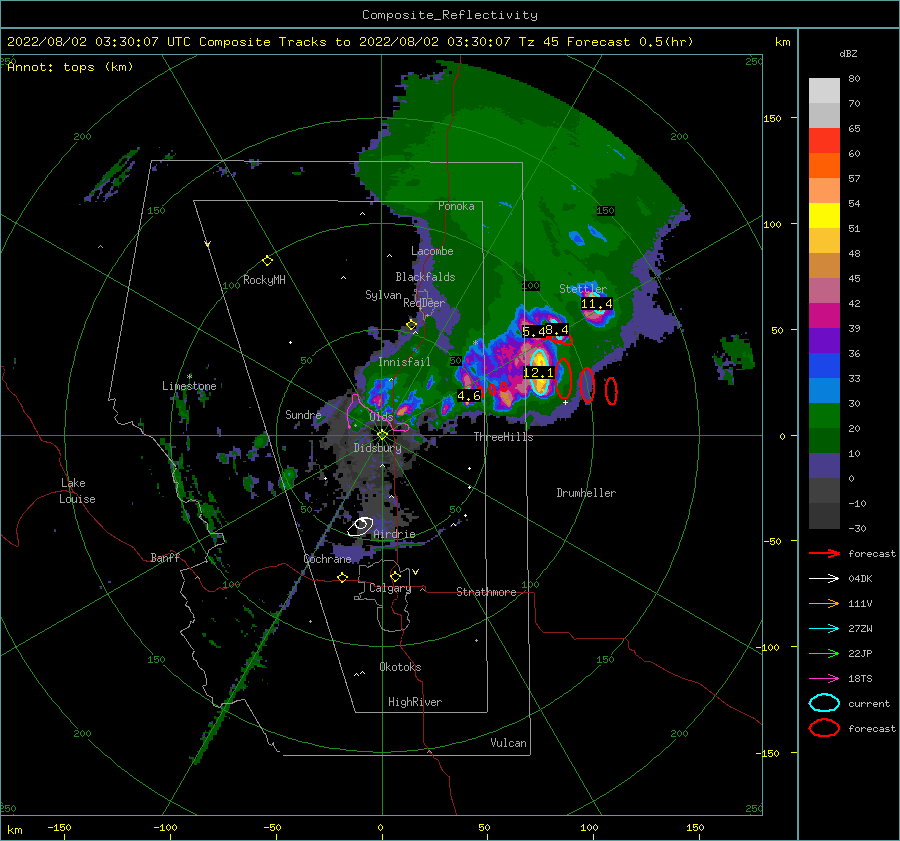Click the red forecast arrow legend icon
The image size is (900, 841).
pos(824,553)
